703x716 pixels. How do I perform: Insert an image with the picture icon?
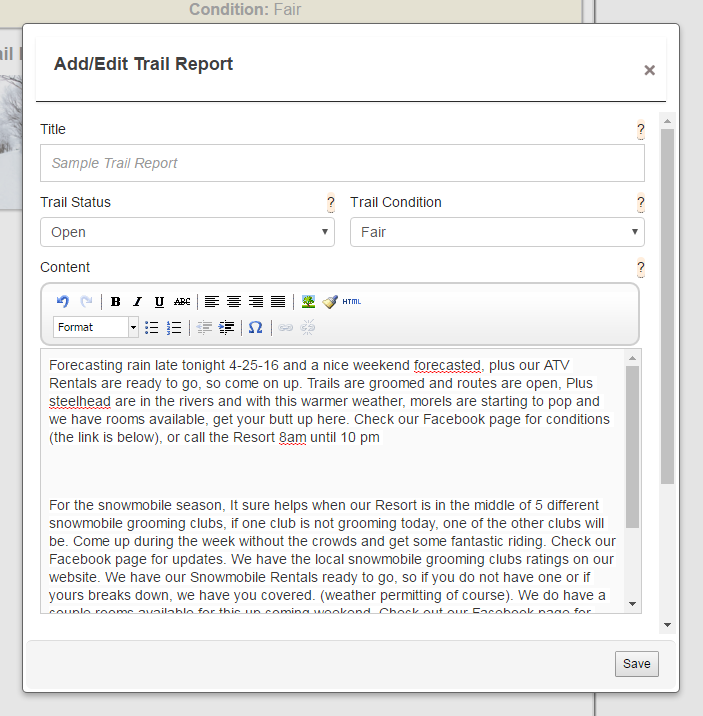308,301
